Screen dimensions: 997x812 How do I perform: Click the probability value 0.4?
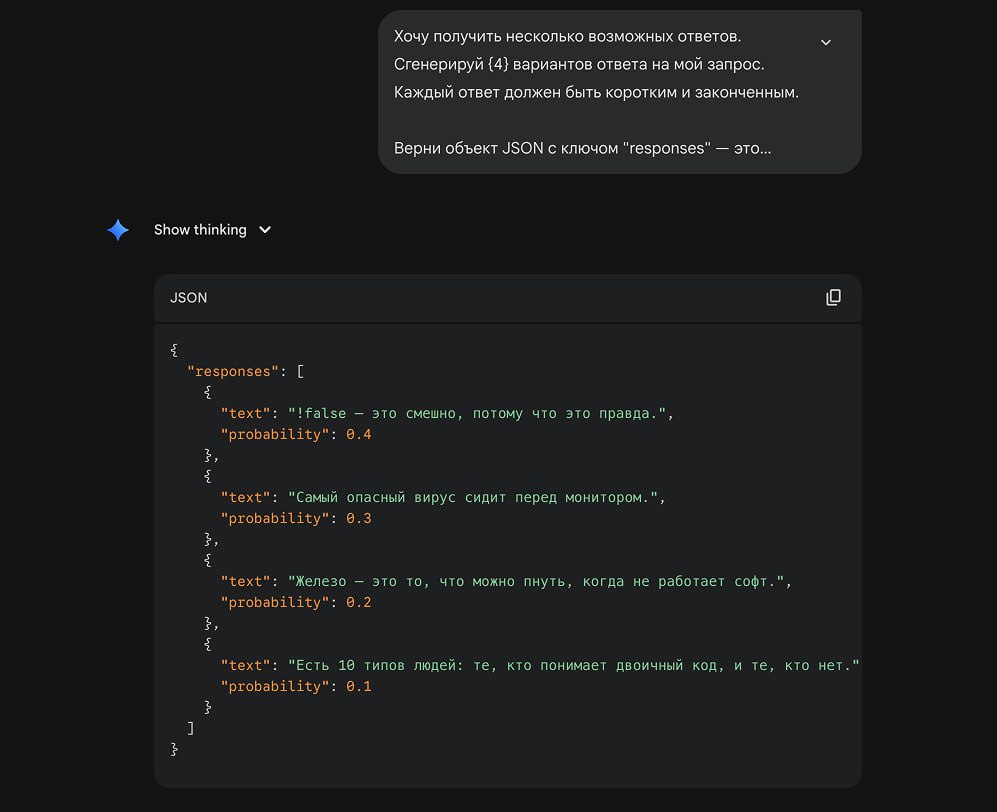[359, 434]
